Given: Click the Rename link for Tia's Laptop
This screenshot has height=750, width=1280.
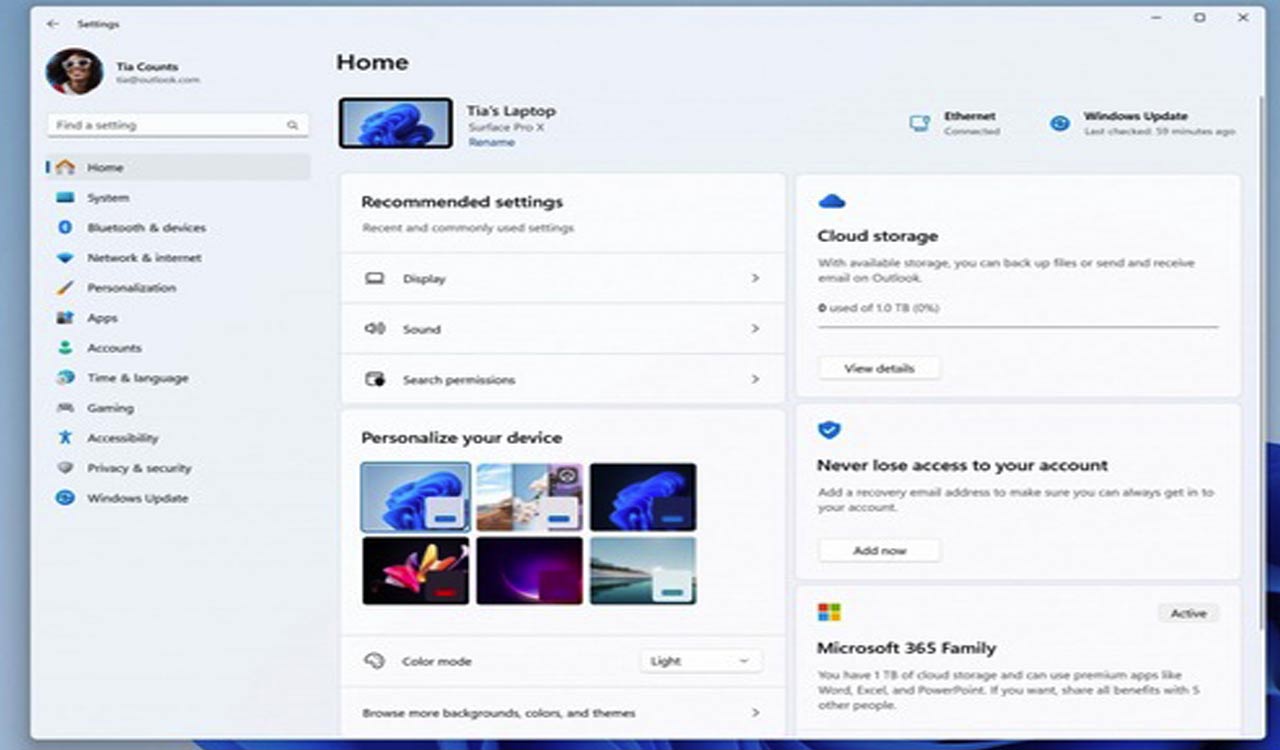Looking at the screenshot, I should coord(491,143).
